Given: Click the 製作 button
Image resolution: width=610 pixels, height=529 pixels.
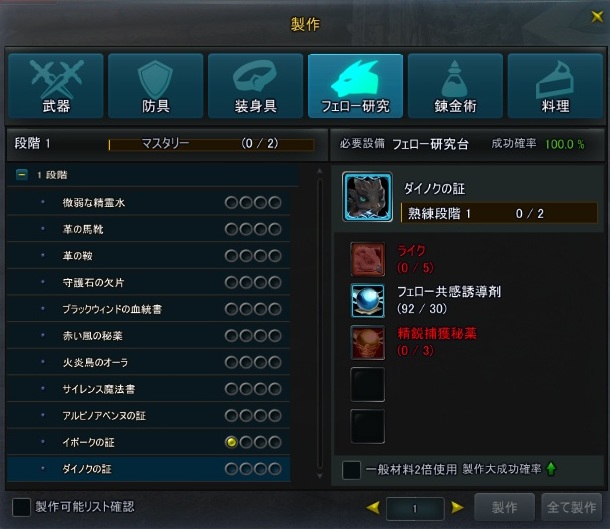Looking at the screenshot, I should pyautogui.click(x=504, y=507).
